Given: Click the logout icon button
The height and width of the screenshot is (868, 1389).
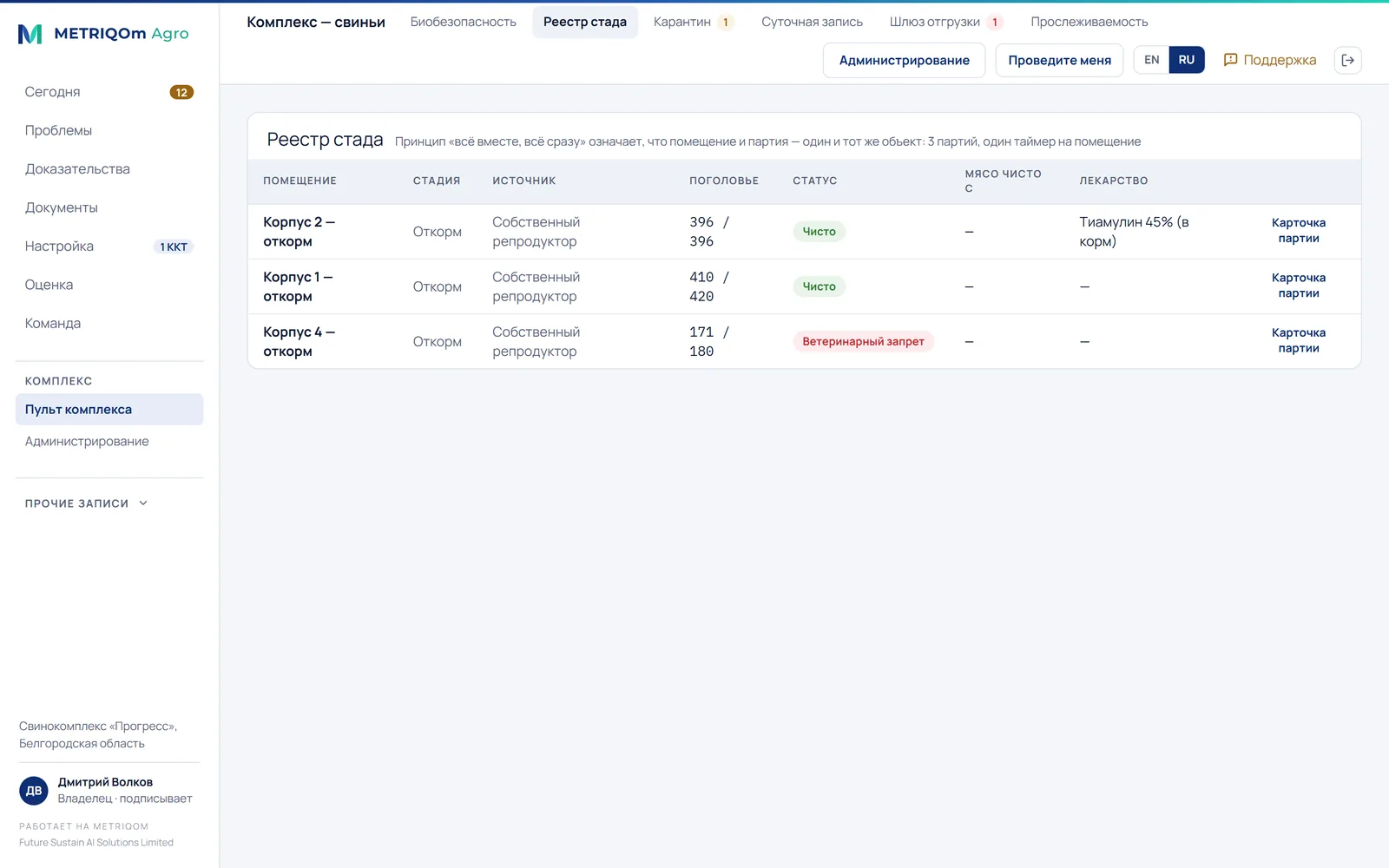Looking at the screenshot, I should click(x=1347, y=60).
